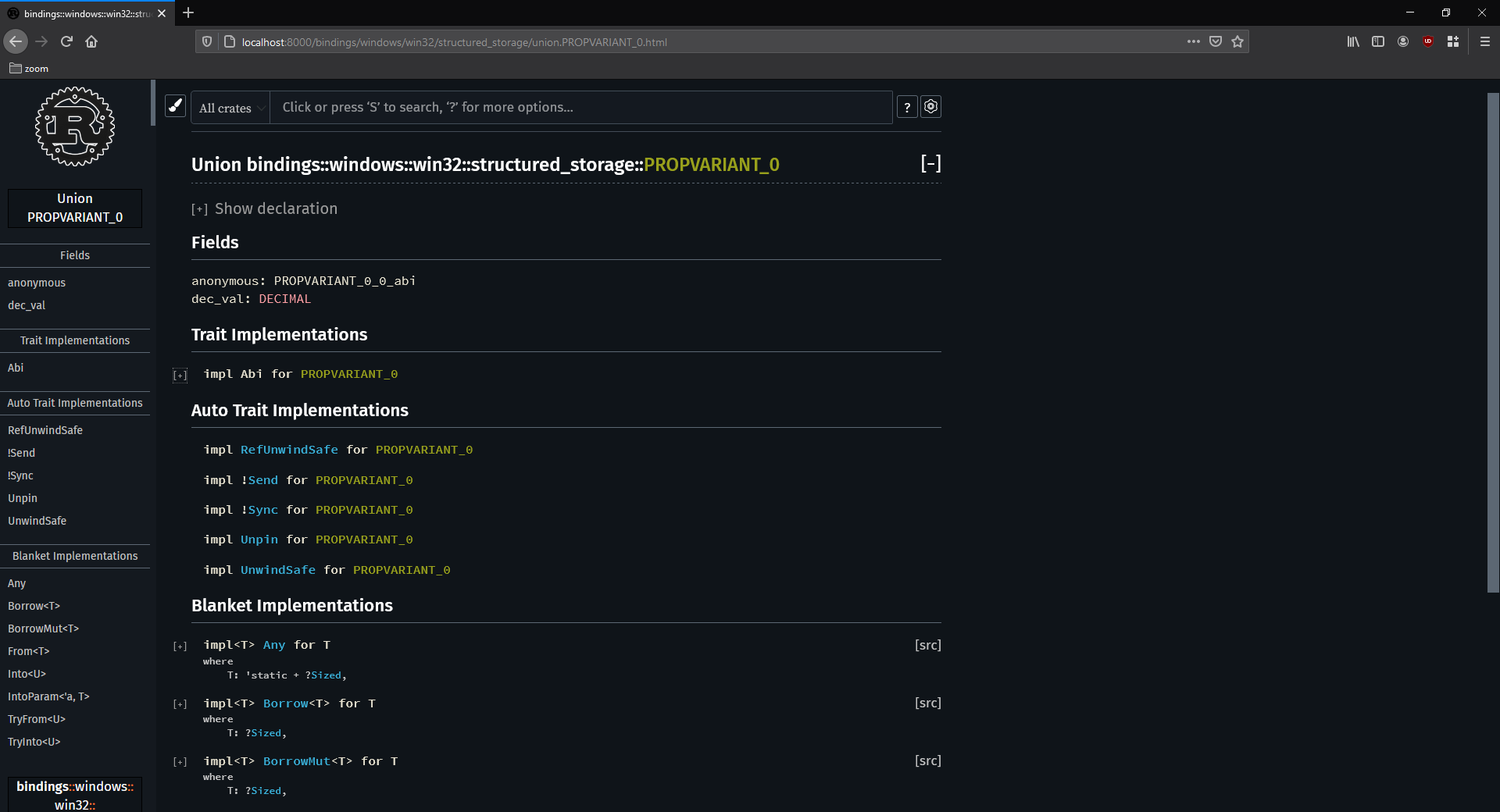Click the Rust logo in sidebar
The width and height of the screenshot is (1500, 812).
(75, 126)
